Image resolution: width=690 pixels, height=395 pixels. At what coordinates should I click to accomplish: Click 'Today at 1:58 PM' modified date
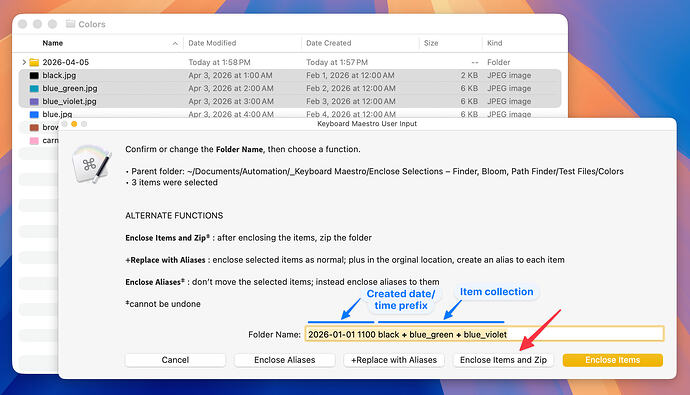pos(219,62)
